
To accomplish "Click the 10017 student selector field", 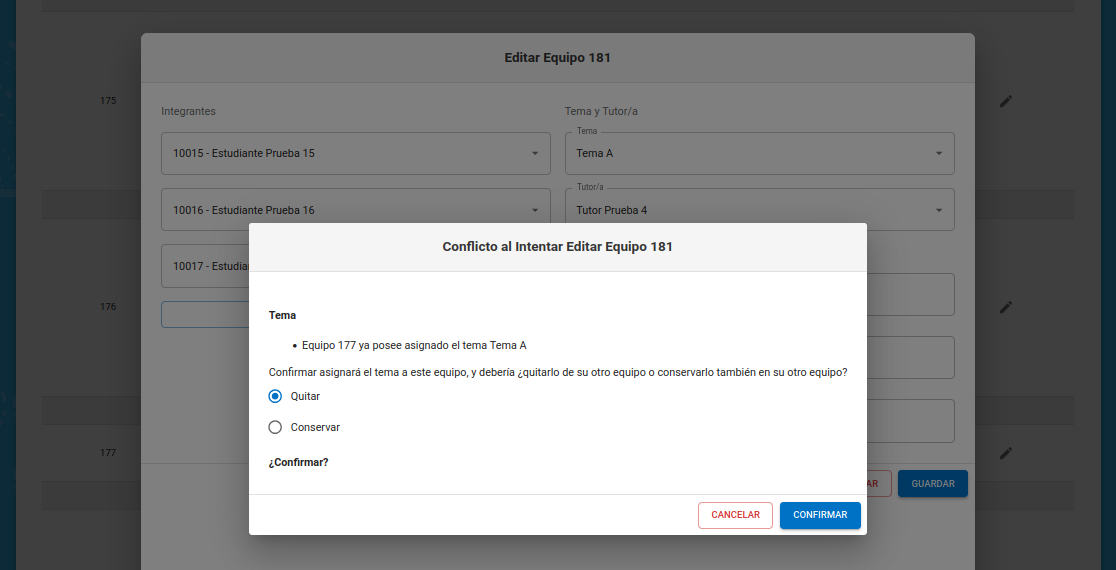I will (205, 266).
